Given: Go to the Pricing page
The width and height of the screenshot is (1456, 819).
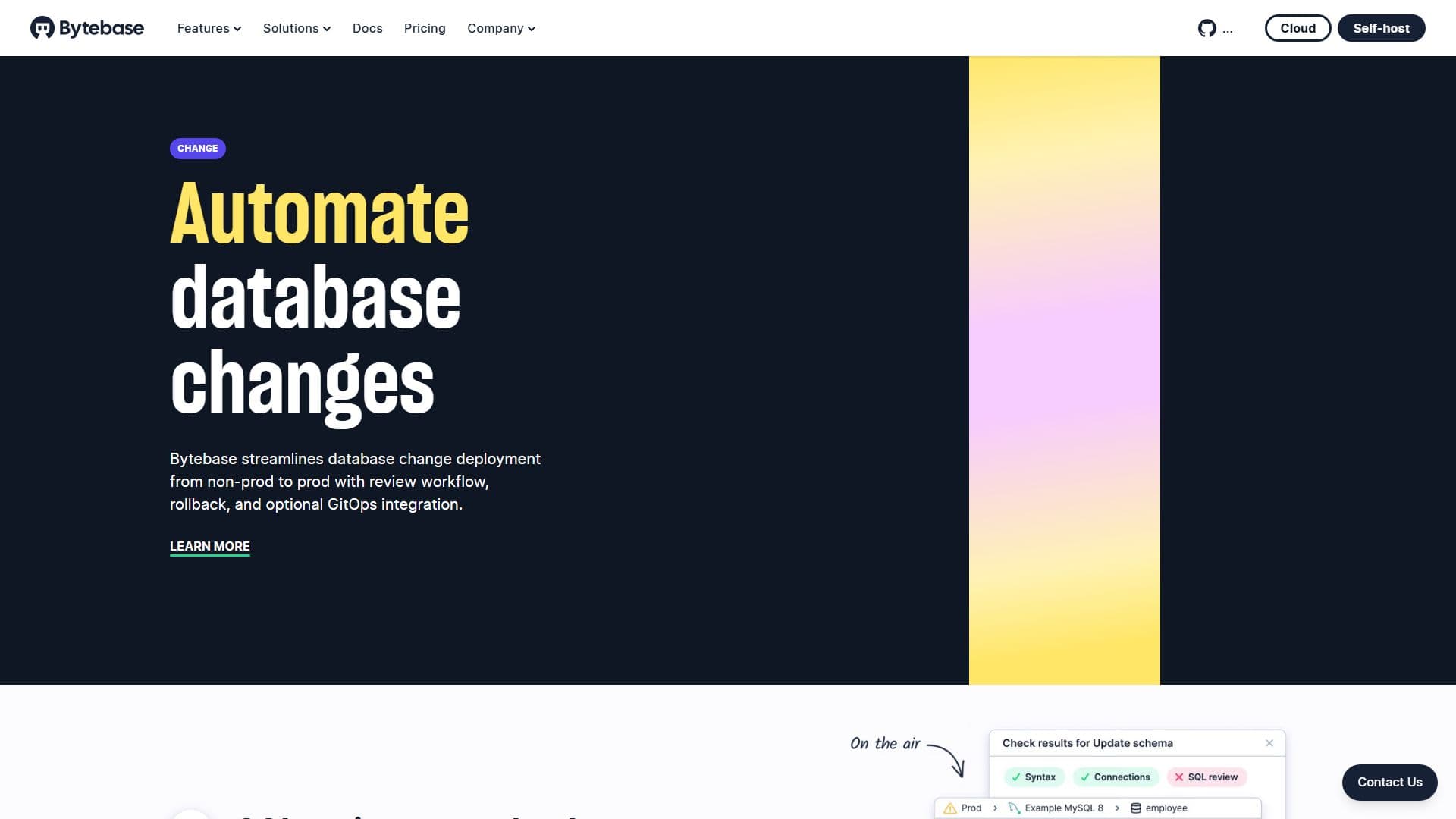Looking at the screenshot, I should click(425, 28).
